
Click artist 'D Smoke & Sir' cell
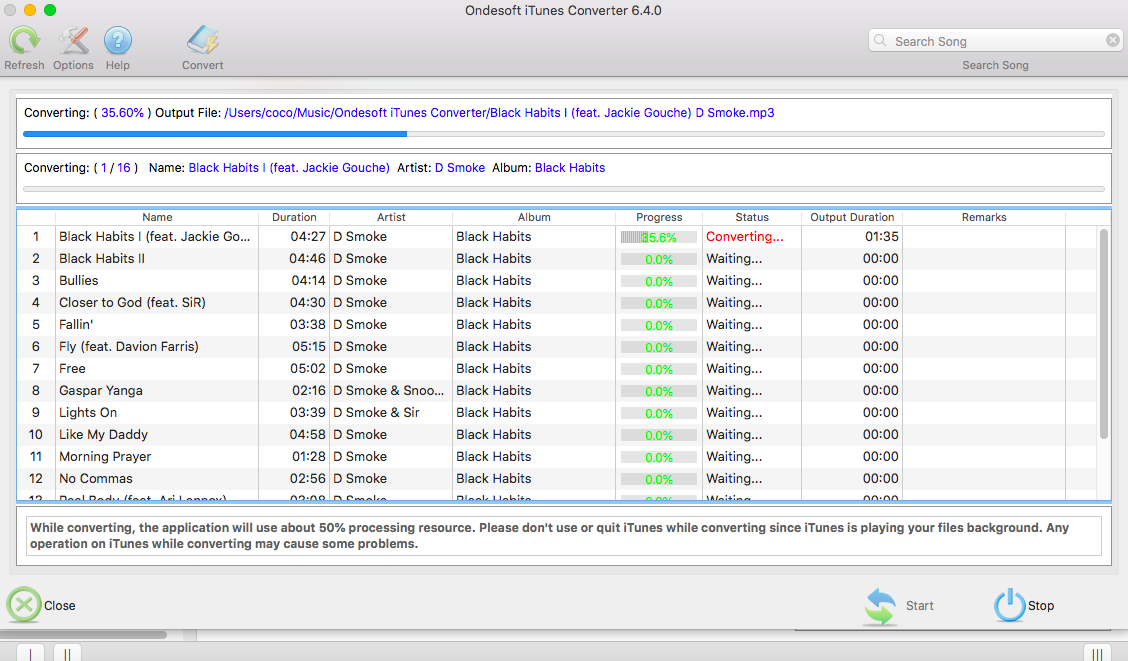376,413
